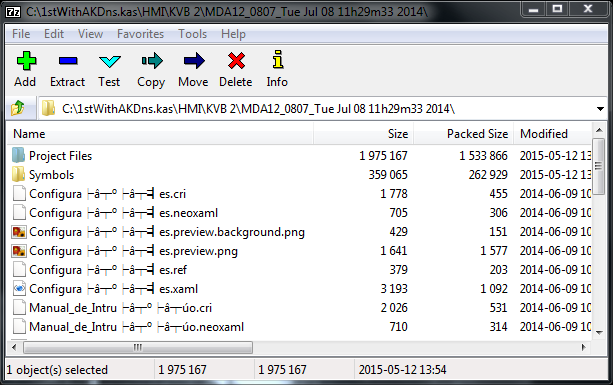
Task: Go up one folder level icon
Action: (18, 108)
